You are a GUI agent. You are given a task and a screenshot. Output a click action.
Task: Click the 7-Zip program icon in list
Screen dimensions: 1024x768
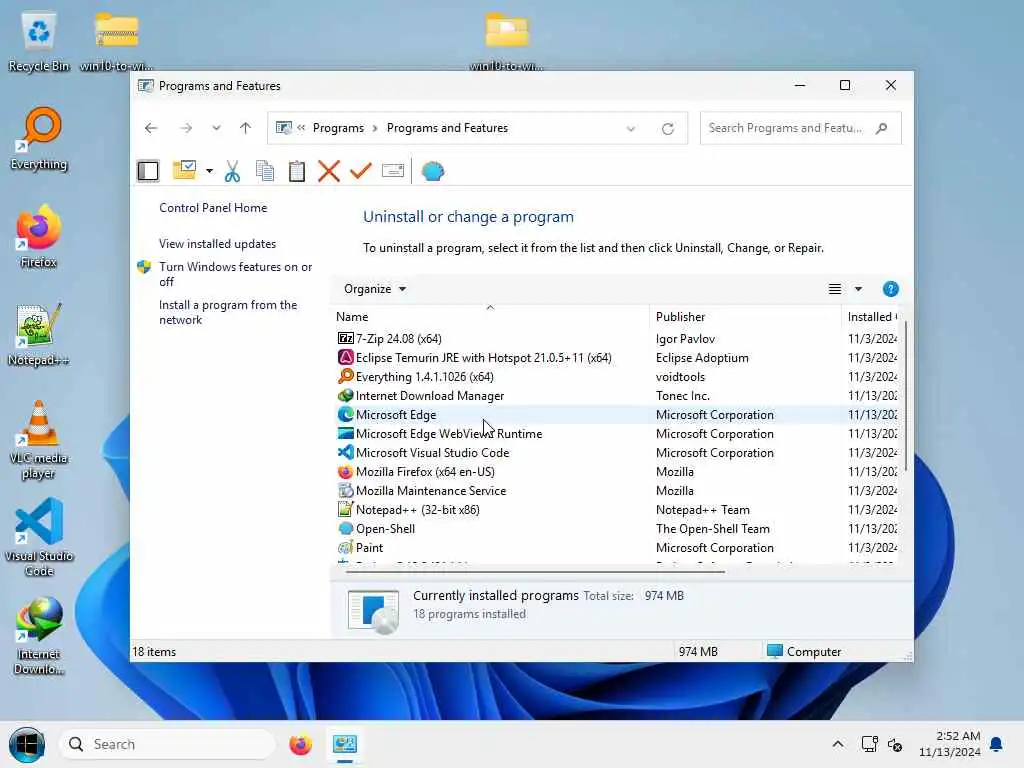(345, 338)
